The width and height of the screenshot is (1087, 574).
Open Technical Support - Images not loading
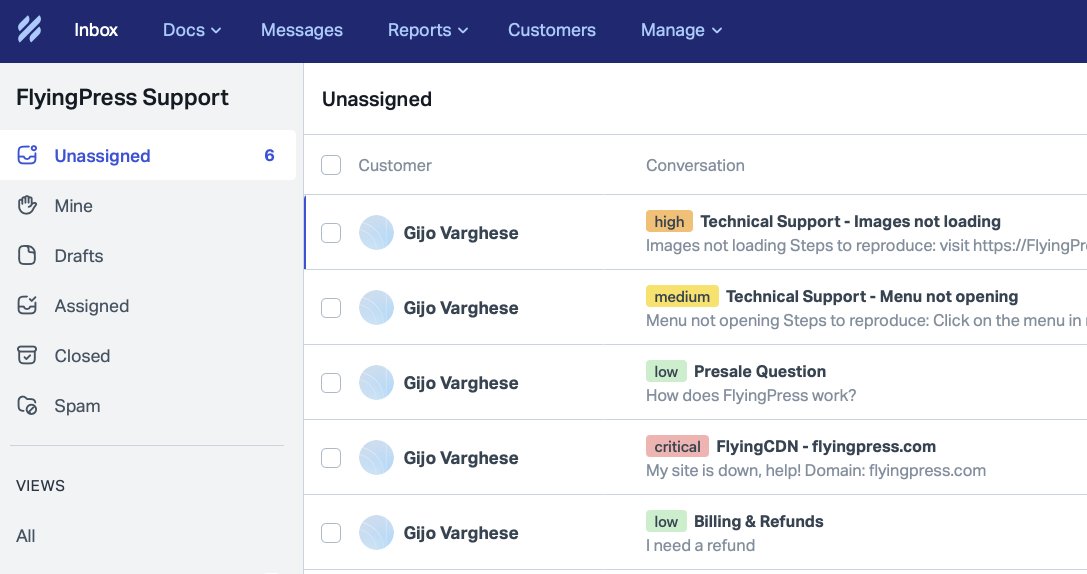pyautogui.click(x=850, y=221)
